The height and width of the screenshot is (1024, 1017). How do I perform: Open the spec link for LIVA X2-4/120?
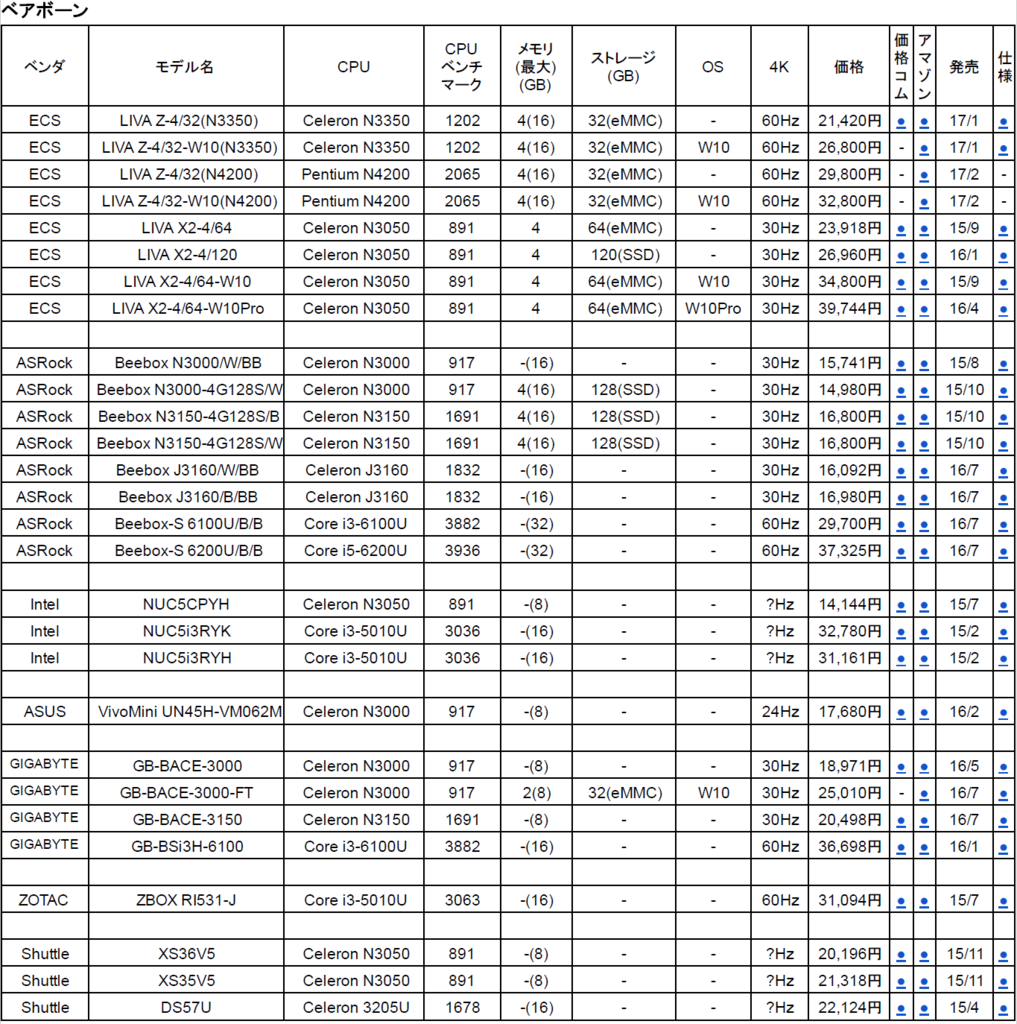(x=1004, y=257)
